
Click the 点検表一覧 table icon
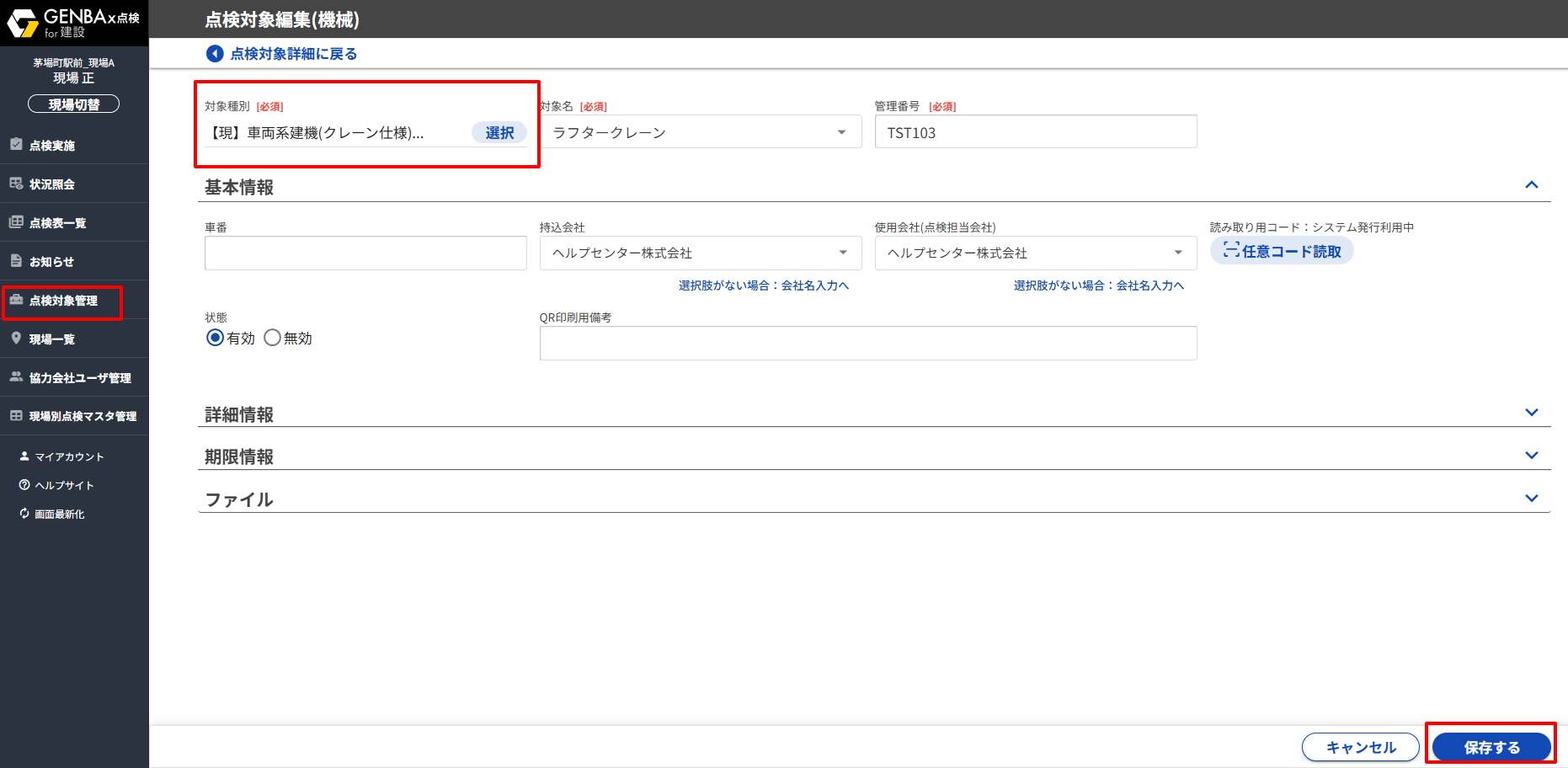16,221
